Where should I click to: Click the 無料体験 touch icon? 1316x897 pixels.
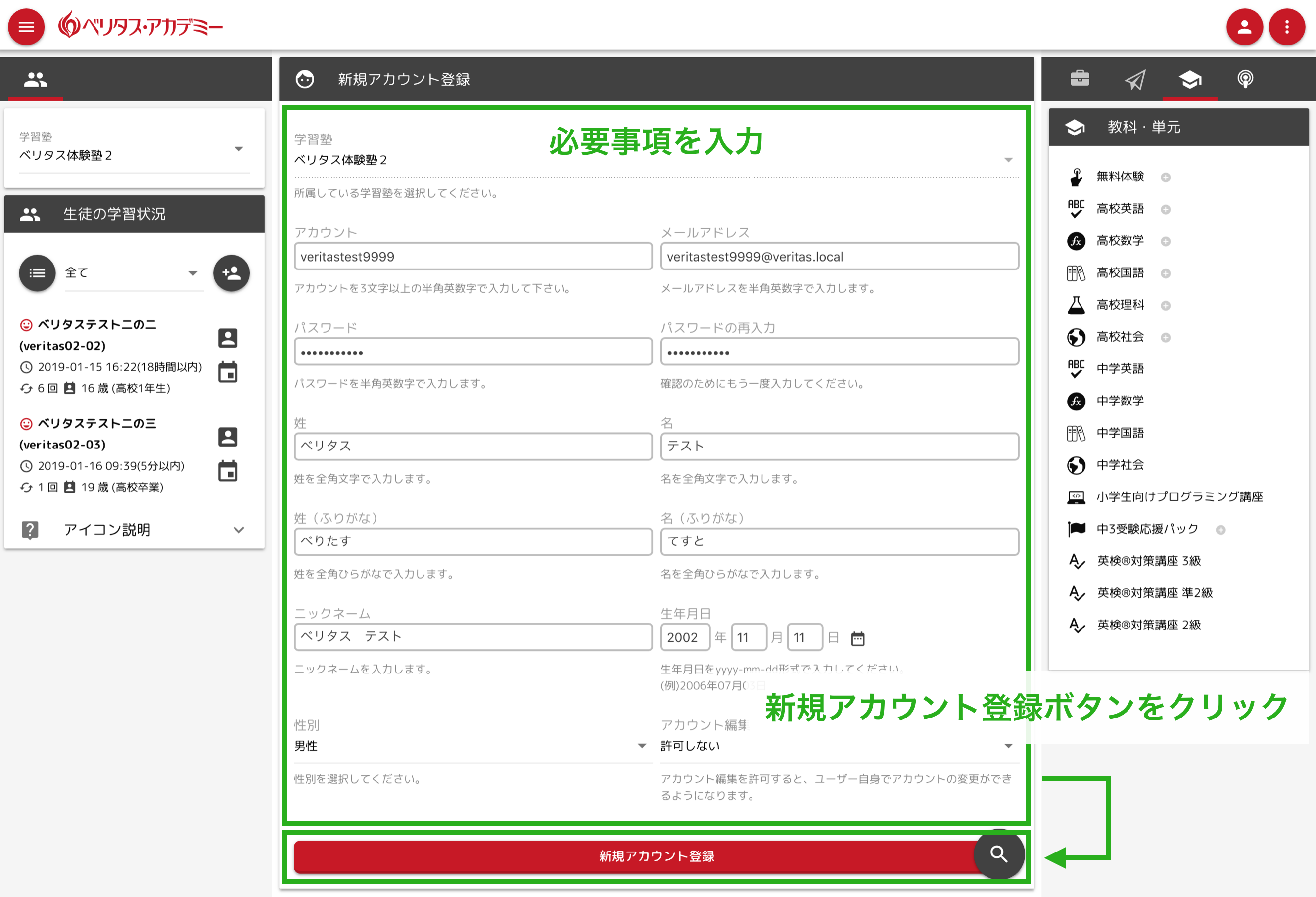1076,177
